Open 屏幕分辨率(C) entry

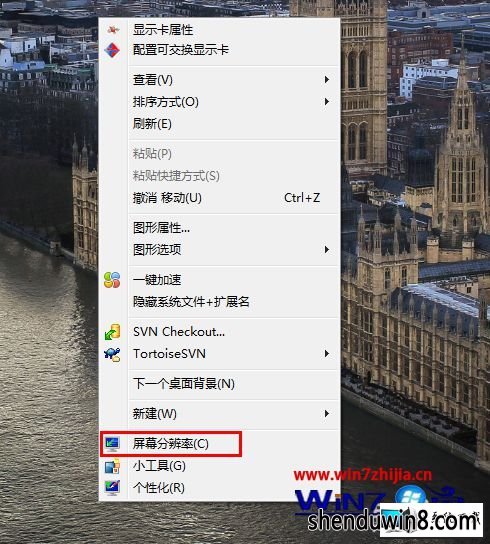(219, 444)
